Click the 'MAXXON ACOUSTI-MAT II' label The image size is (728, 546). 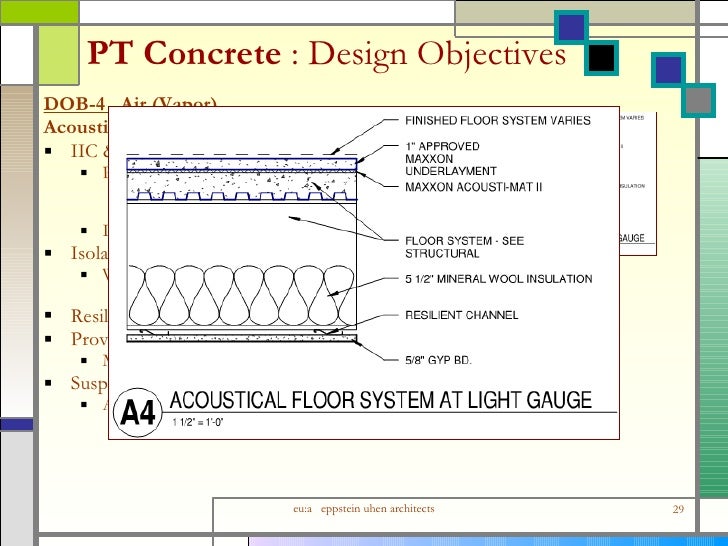pyautogui.click(x=474, y=187)
